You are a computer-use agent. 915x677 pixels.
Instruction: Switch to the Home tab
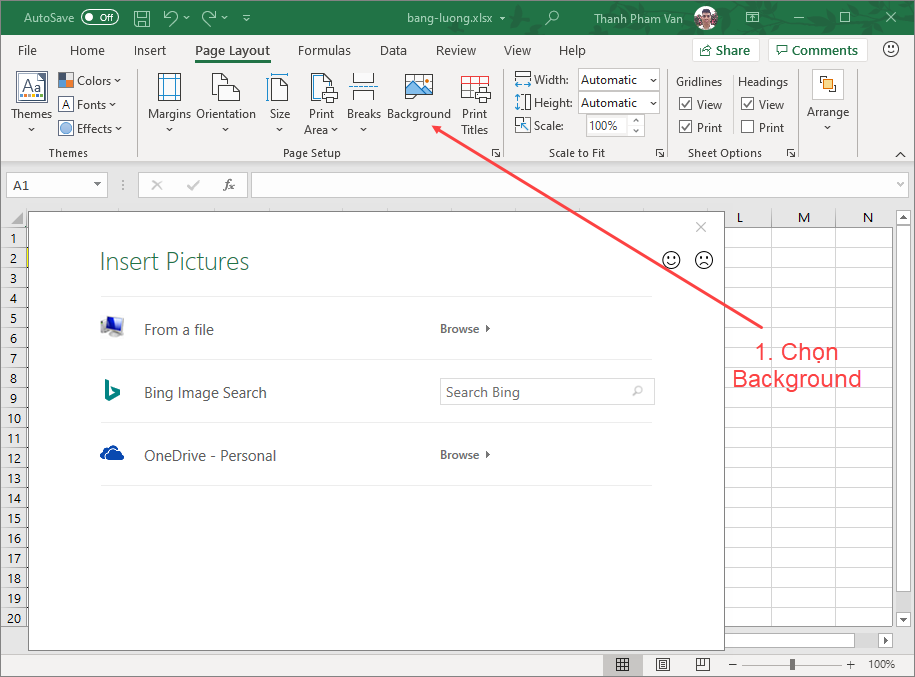point(88,51)
